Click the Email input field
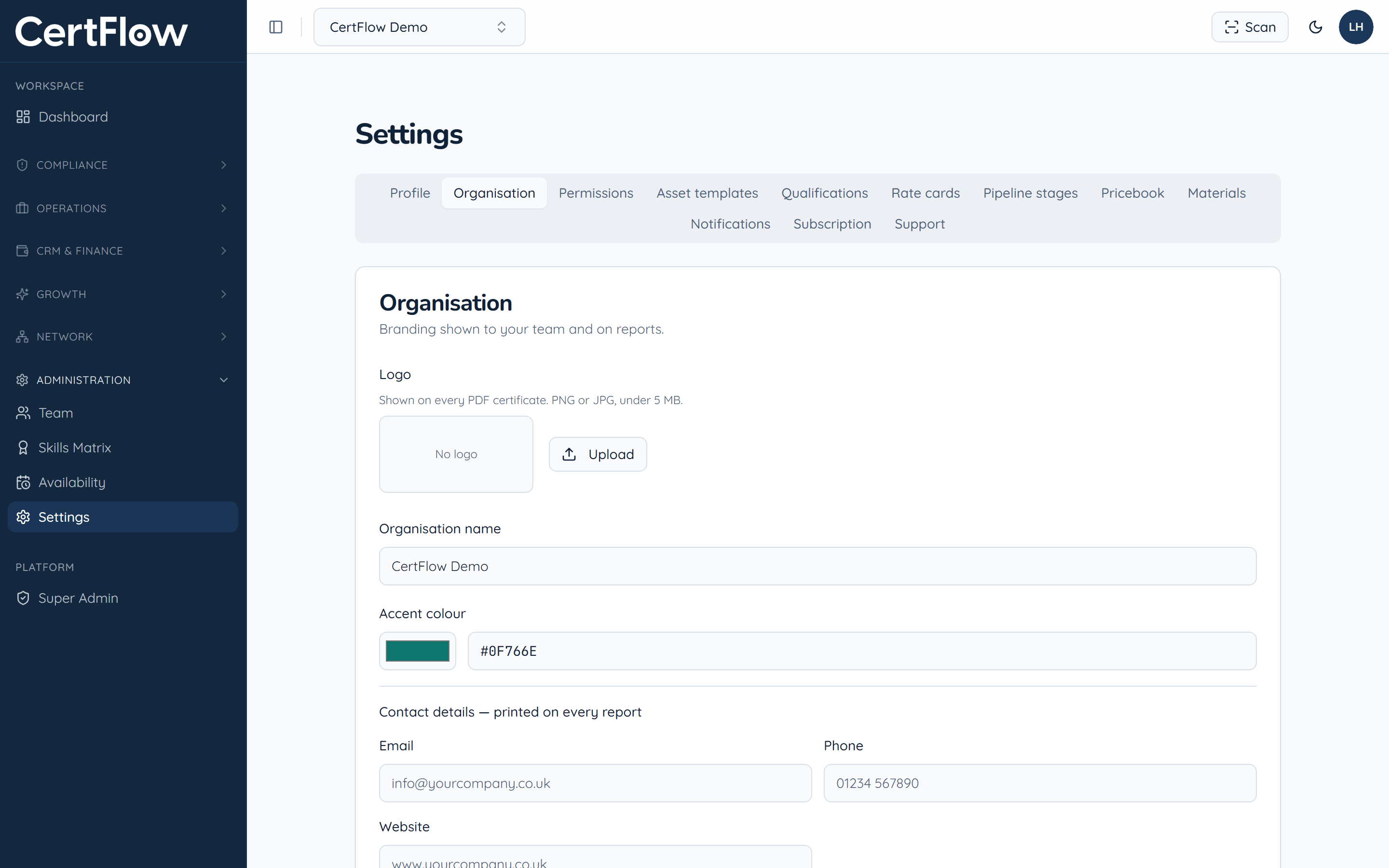 [595, 784]
